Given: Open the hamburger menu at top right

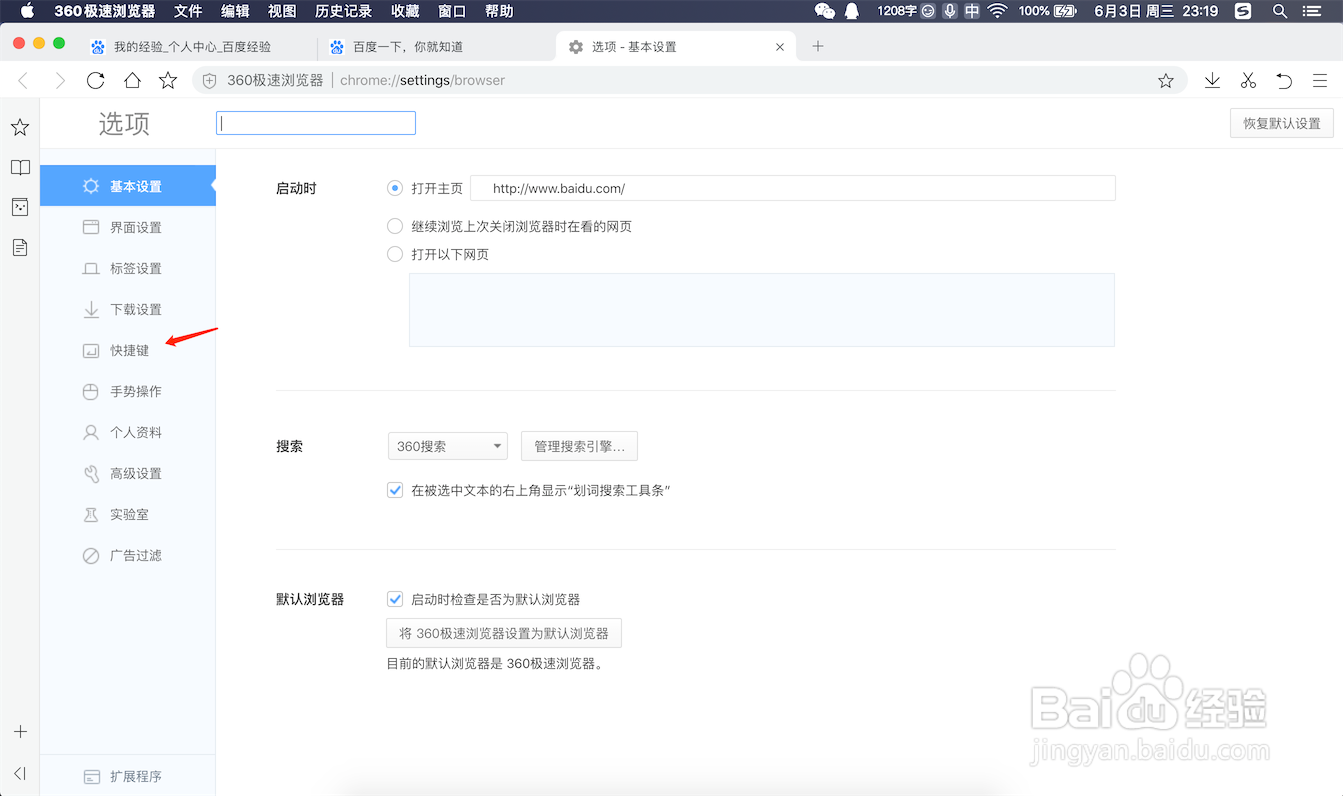Looking at the screenshot, I should 1320,80.
